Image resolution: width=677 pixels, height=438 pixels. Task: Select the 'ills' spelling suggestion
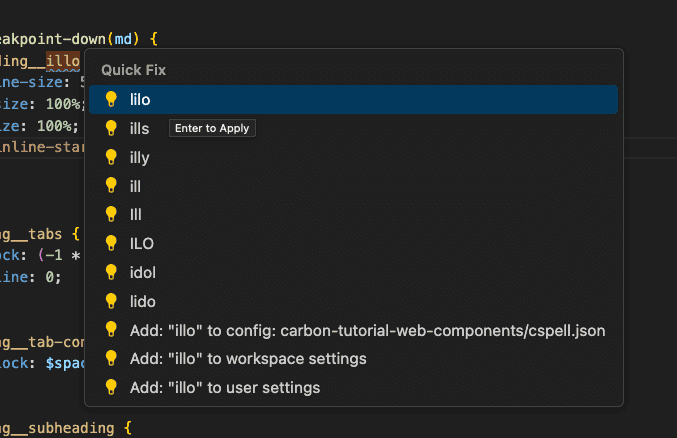coord(139,129)
